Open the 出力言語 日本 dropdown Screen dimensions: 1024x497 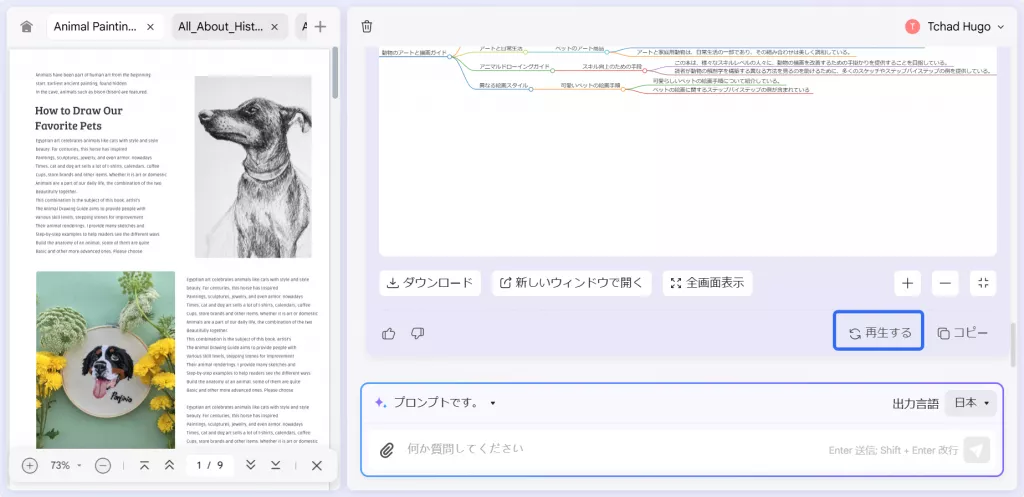pos(970,403)
